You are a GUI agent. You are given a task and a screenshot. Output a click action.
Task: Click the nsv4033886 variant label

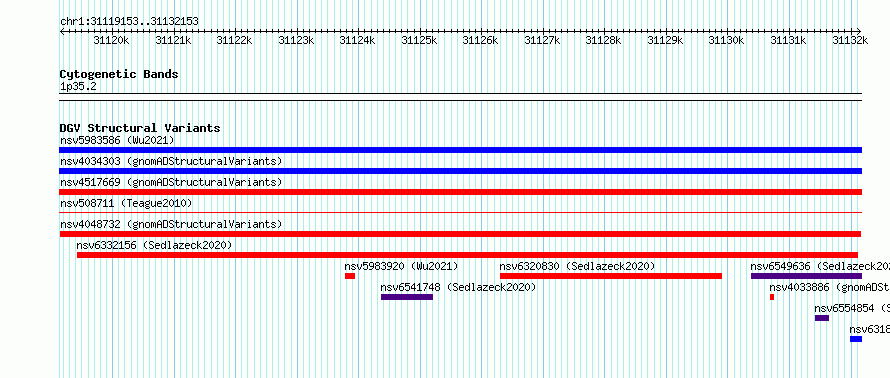[x=829, y=287]
